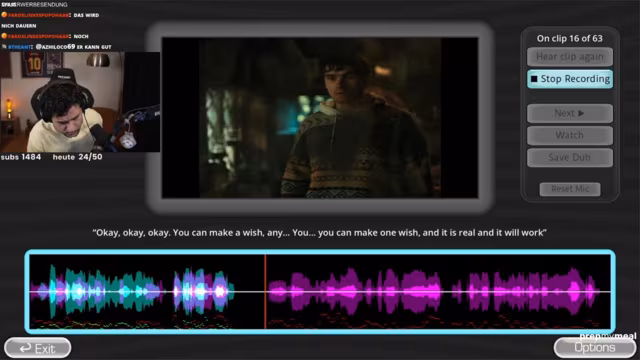
Task: Click the 'heute 24/50' counter
Action: (x=78, y=157)
